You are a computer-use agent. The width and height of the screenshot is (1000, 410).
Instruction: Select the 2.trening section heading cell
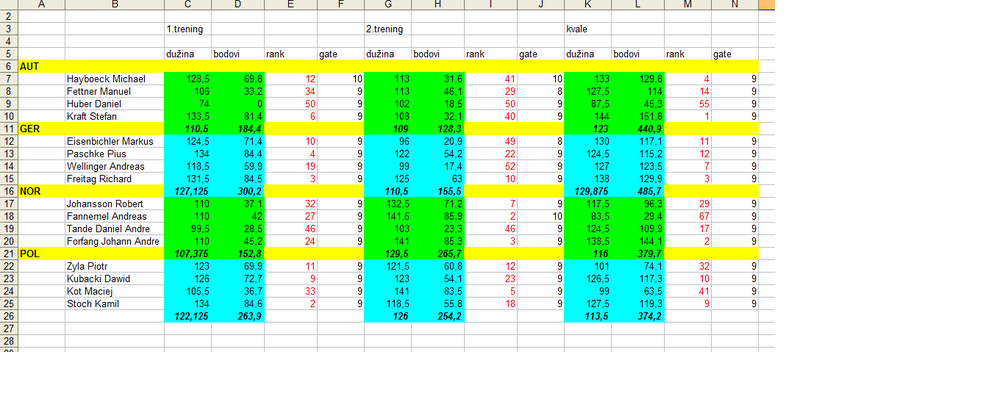pyautogui.click(x=388, y=28)
